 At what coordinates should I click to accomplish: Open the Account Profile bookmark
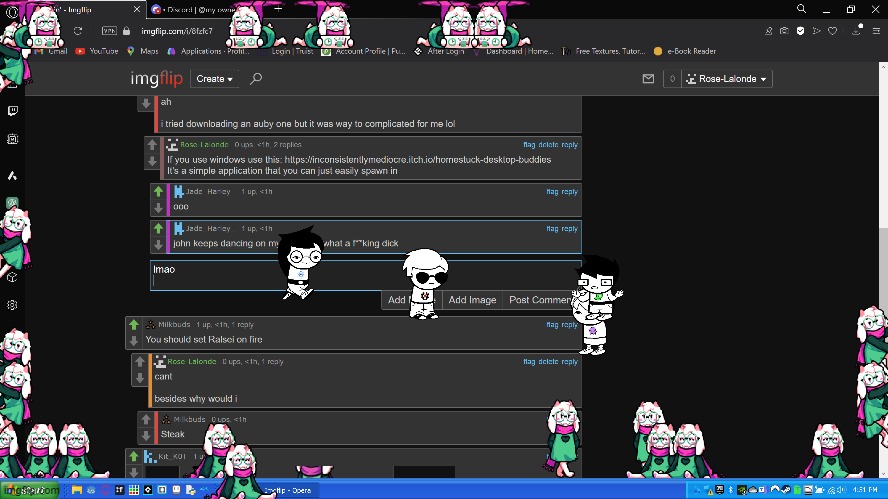coord(364,51)
